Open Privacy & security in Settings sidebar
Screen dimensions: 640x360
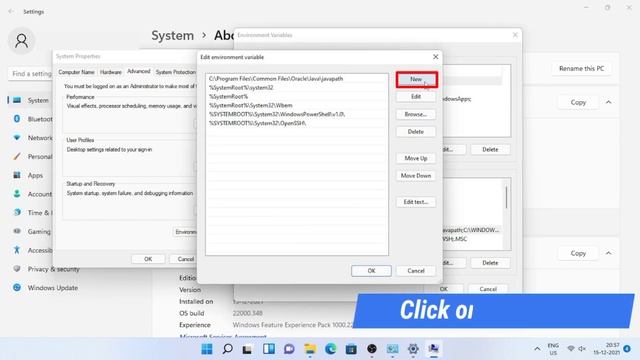tap(46, 269)
